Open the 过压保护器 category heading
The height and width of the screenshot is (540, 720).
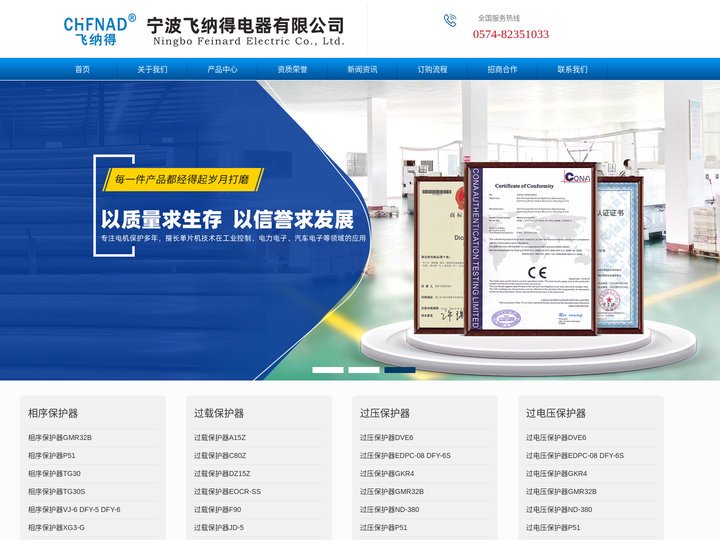coord(385,413)
